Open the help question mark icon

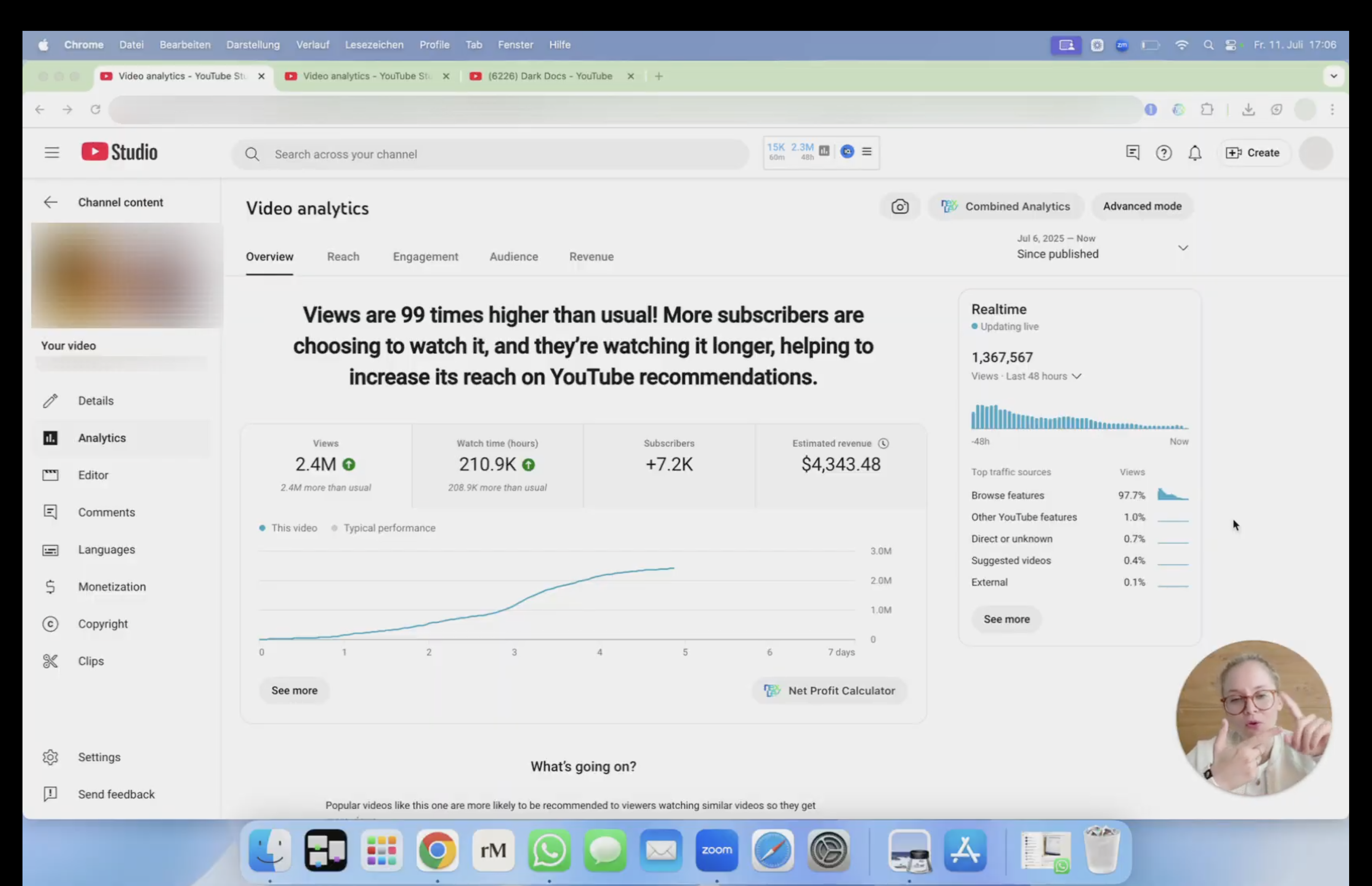point(1164,153)
